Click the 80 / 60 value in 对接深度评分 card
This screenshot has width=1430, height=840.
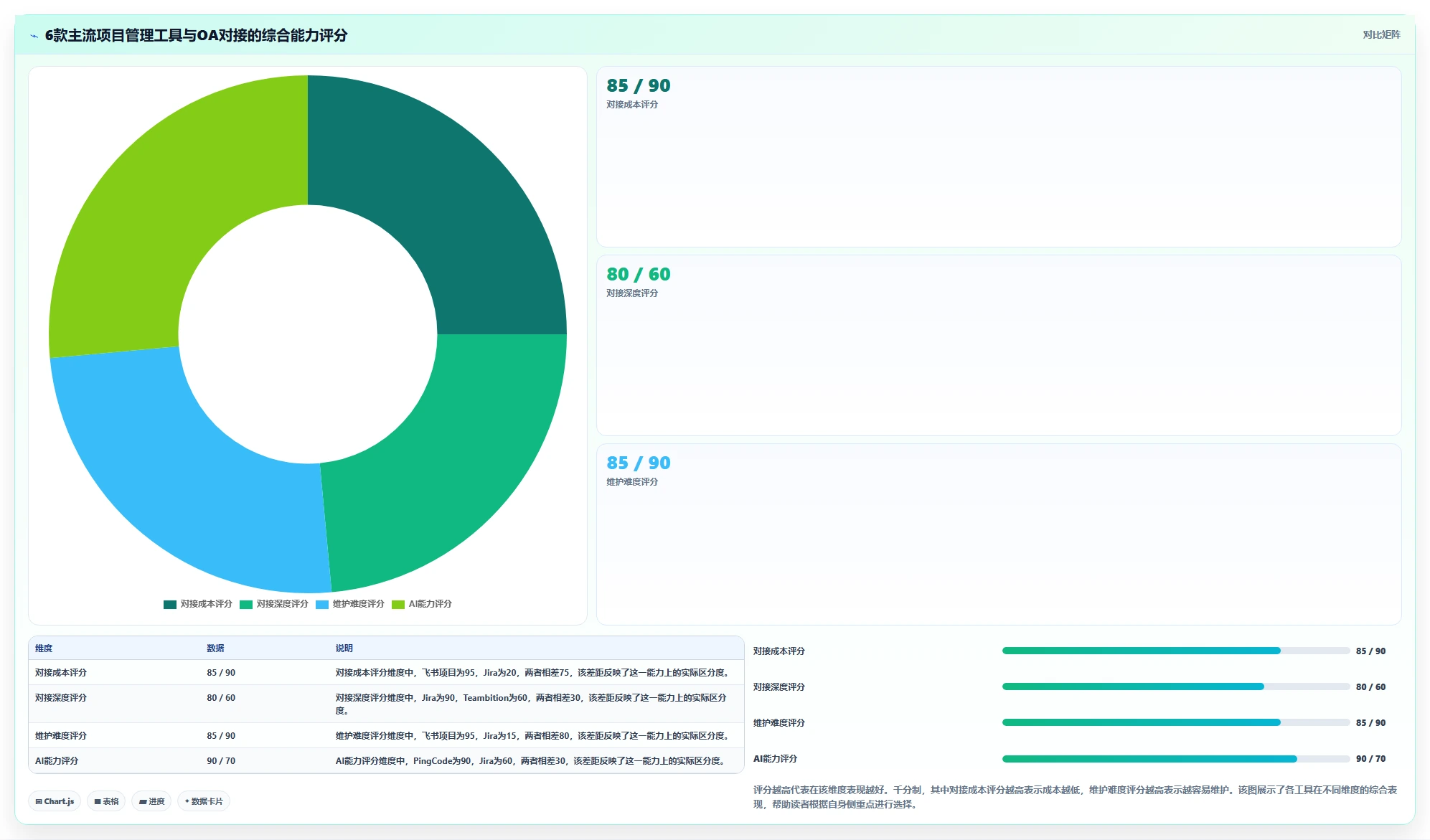pyautogui.click(x=639, y=274)
